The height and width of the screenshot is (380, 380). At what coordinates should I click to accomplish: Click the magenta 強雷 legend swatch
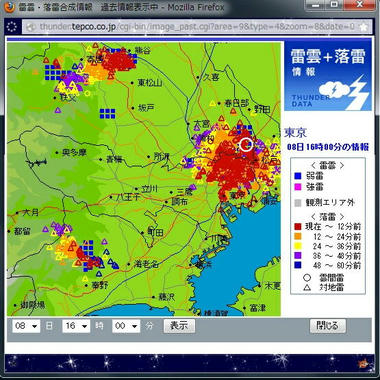pyautogui.click(x=298, y=187)
